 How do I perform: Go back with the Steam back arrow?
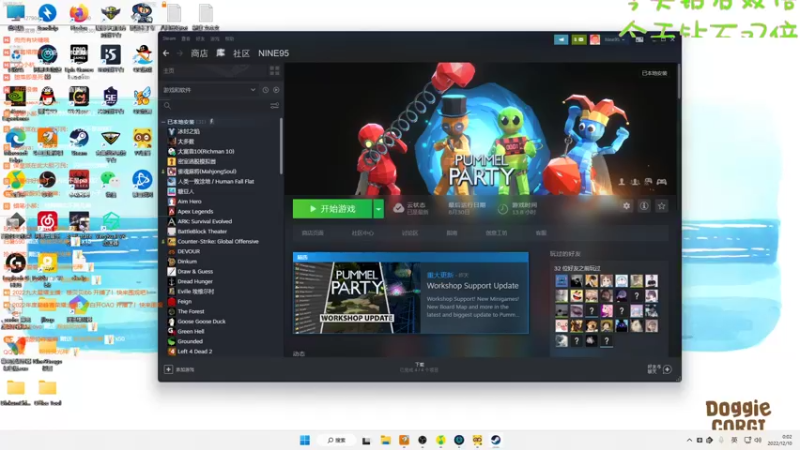[166, 53]
